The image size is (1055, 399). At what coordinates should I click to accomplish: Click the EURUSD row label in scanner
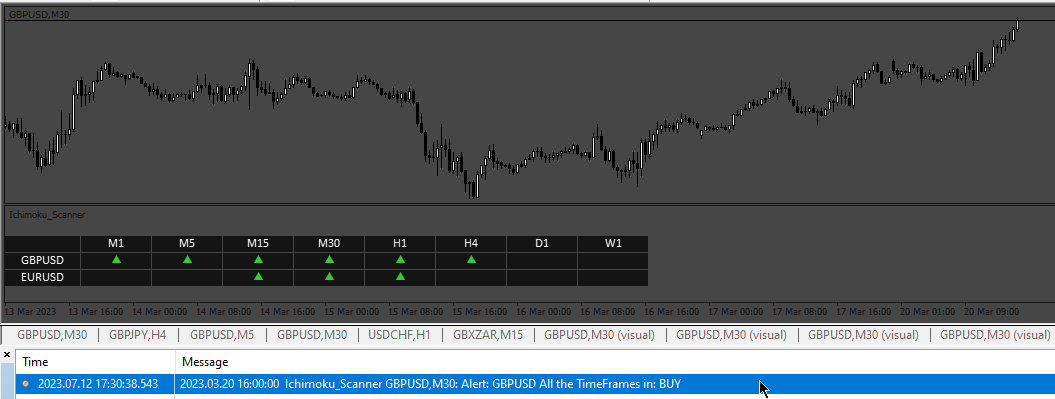[42, 277]
